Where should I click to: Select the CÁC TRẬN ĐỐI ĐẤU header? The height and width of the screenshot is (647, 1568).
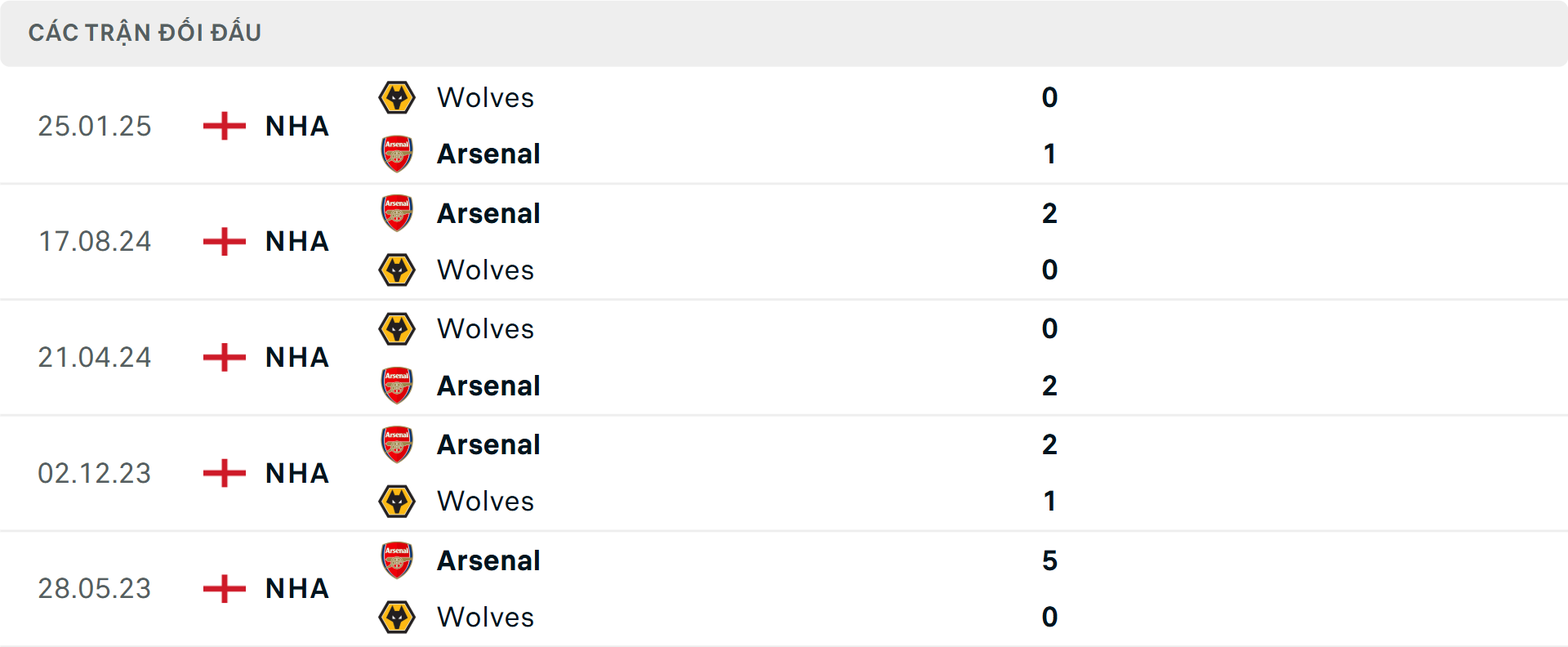[x=145, y=32]
